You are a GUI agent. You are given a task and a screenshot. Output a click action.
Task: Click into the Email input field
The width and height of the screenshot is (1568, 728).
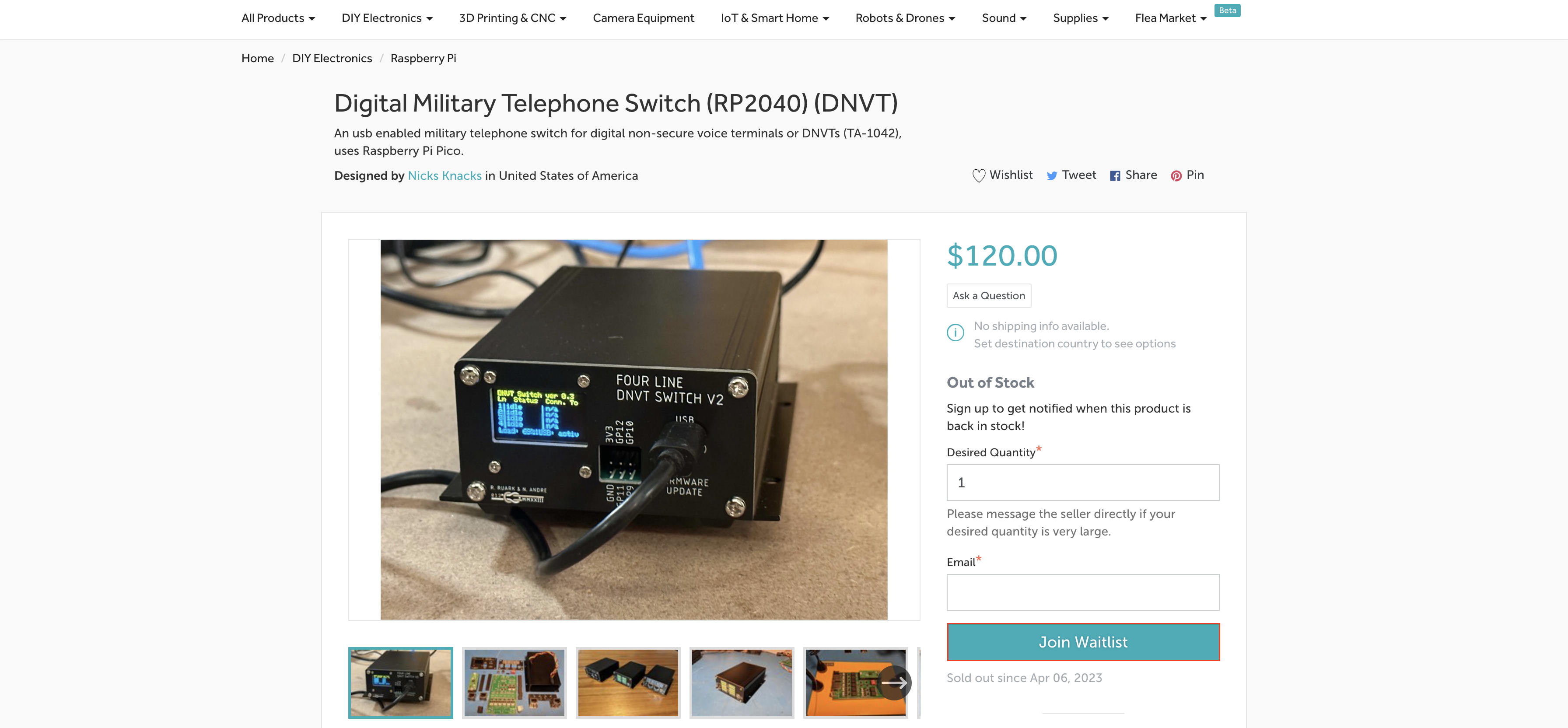point(1083,592)
